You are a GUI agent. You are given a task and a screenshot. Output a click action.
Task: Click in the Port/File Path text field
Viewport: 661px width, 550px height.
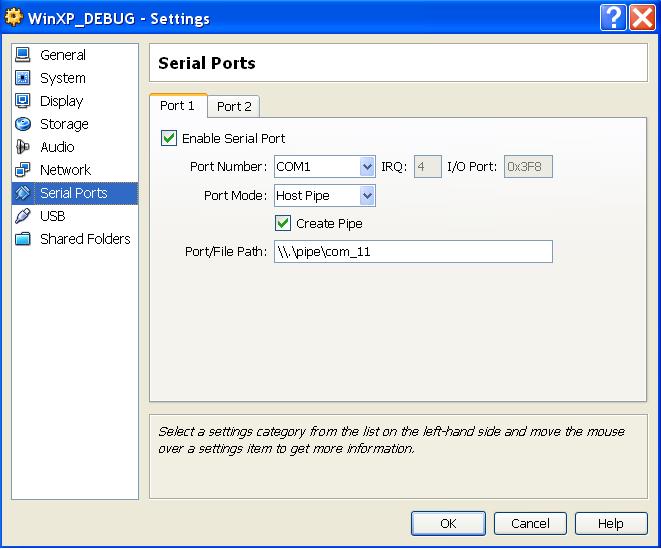pos(411,252)
